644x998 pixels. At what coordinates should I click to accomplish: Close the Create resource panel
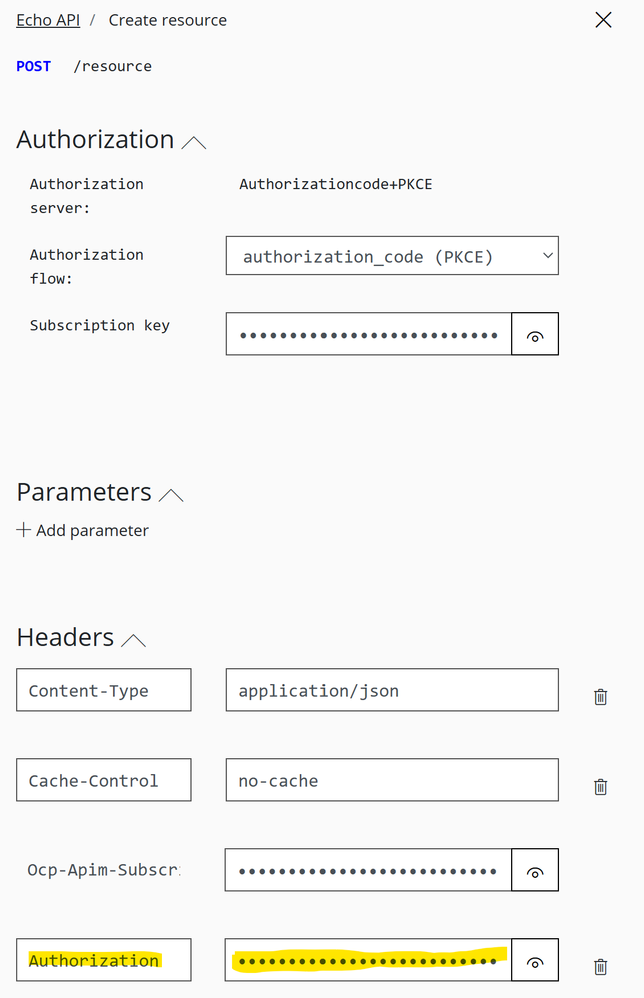click(x=603, y=20)
